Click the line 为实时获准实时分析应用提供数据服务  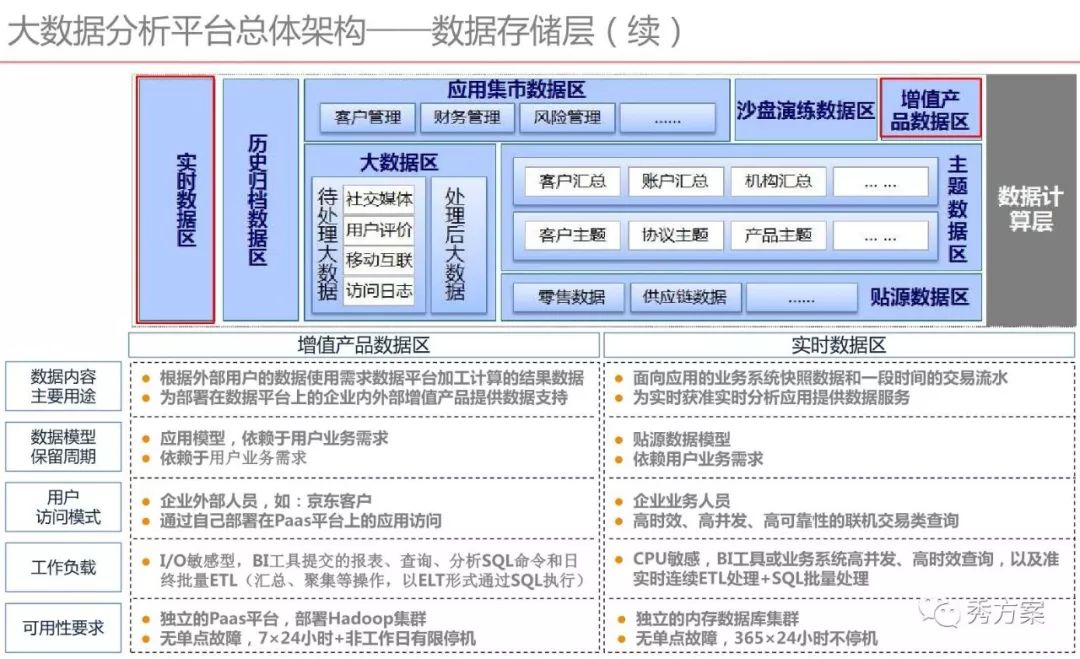tap(771, 397)
